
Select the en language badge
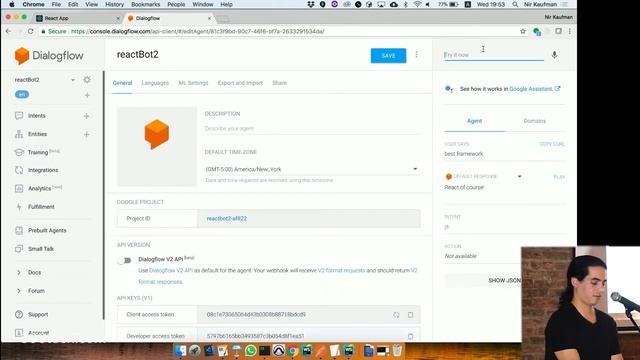coord(22,95)
